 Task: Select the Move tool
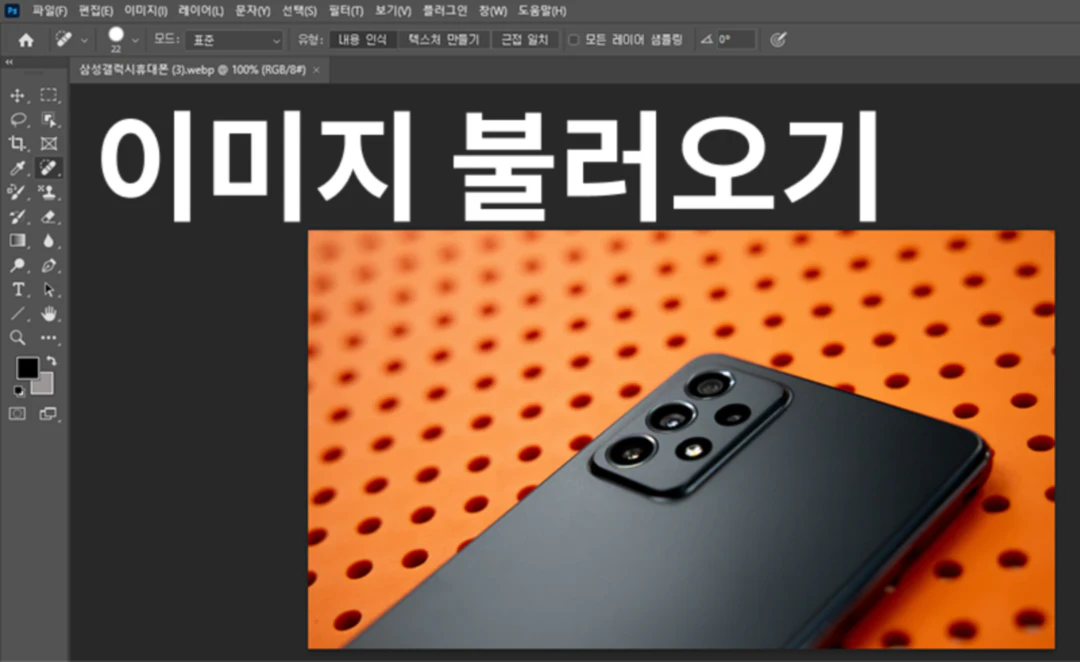coord(17,95)
